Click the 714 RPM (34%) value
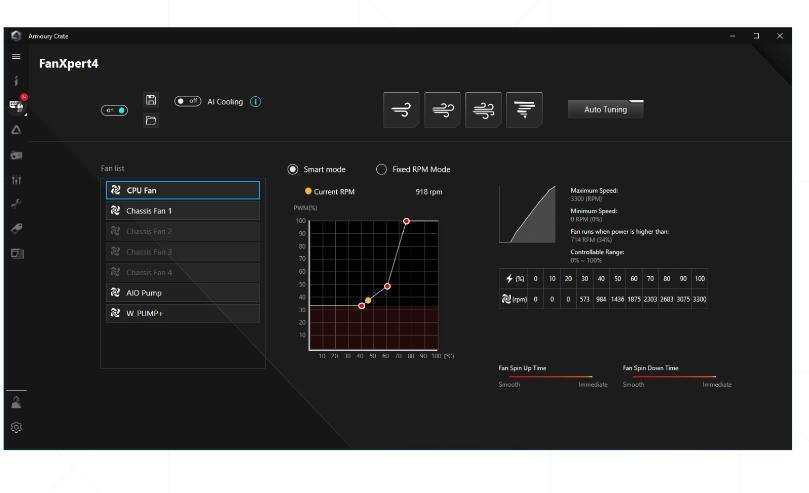Viewport: 809px width, 493px height. coord(591,240)
